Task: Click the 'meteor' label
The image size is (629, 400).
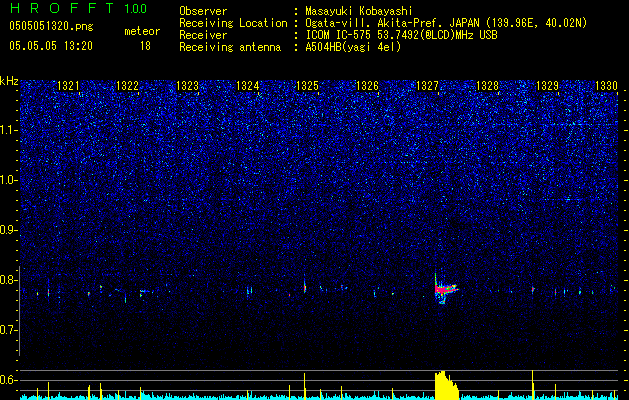Action: 142,31
